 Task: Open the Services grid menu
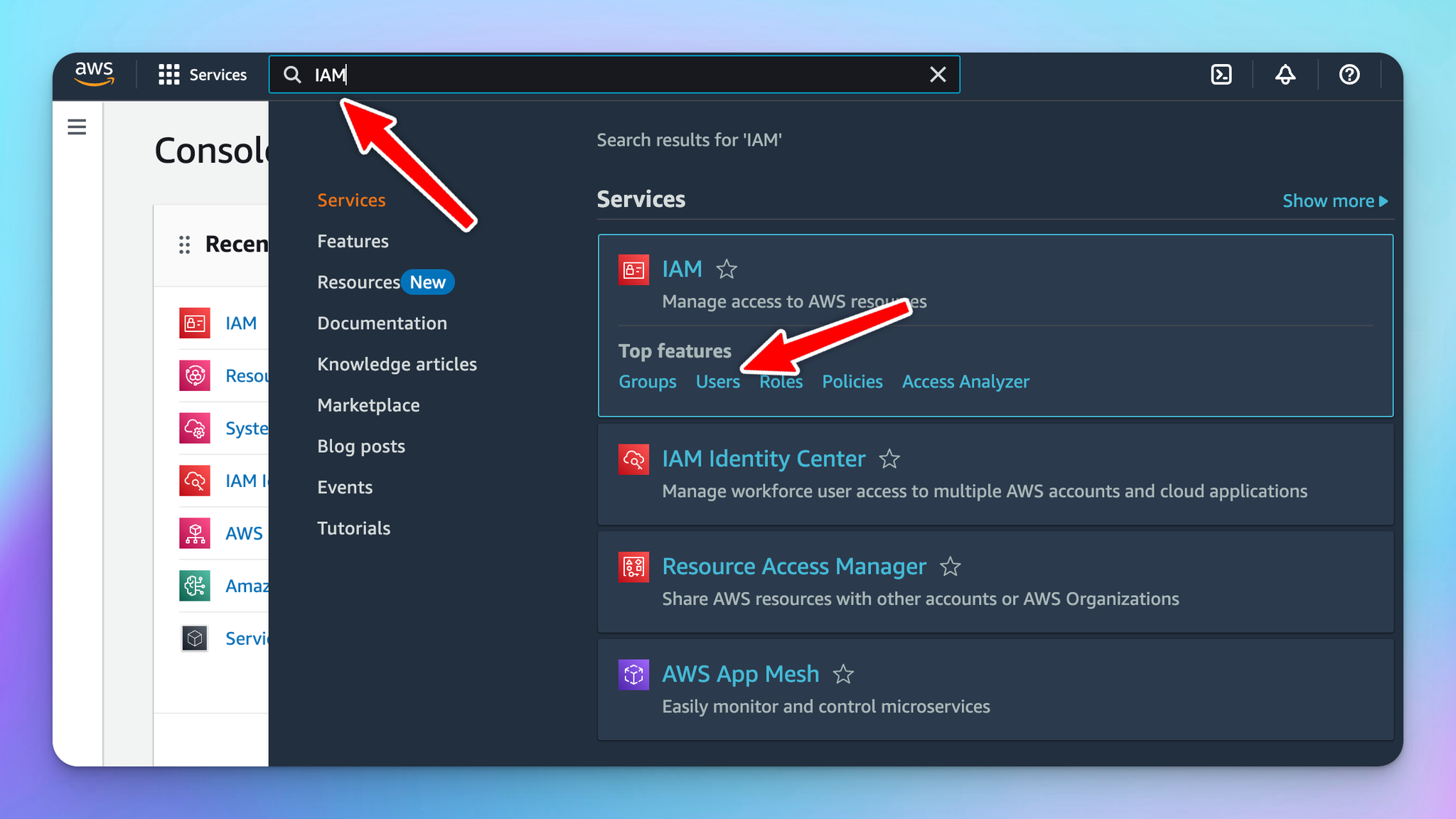coord(202,75)
